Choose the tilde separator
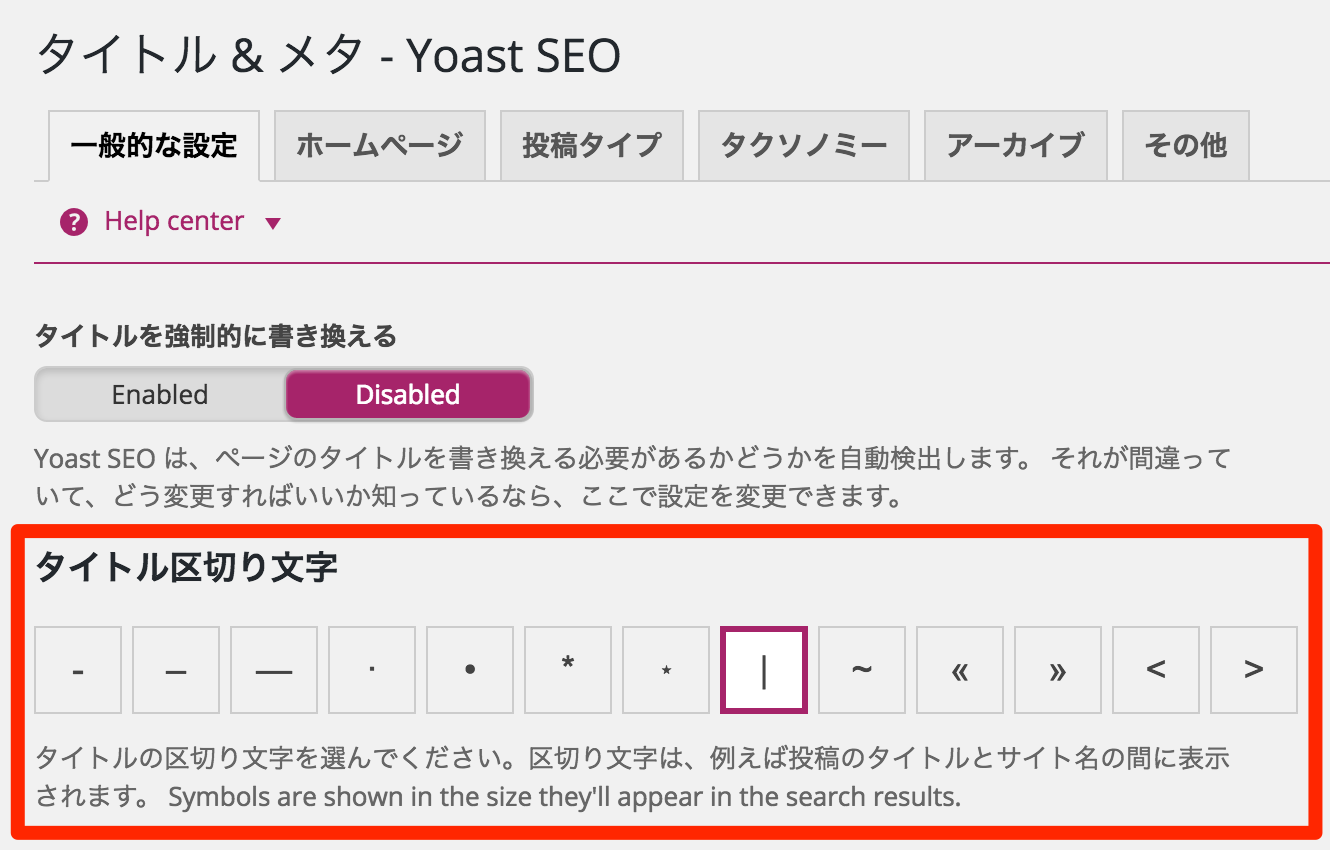The height and width of the screenshot is (850, 1330). [x=862, y=670]
